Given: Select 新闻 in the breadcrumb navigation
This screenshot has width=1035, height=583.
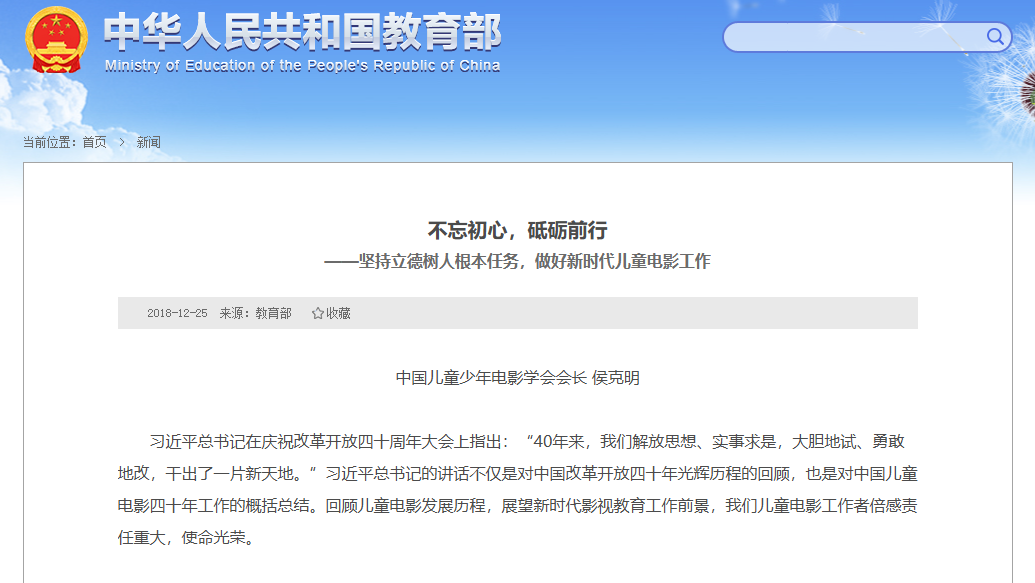Looking at the screenshot, I should pyautogui.click(x=151, y=143).
